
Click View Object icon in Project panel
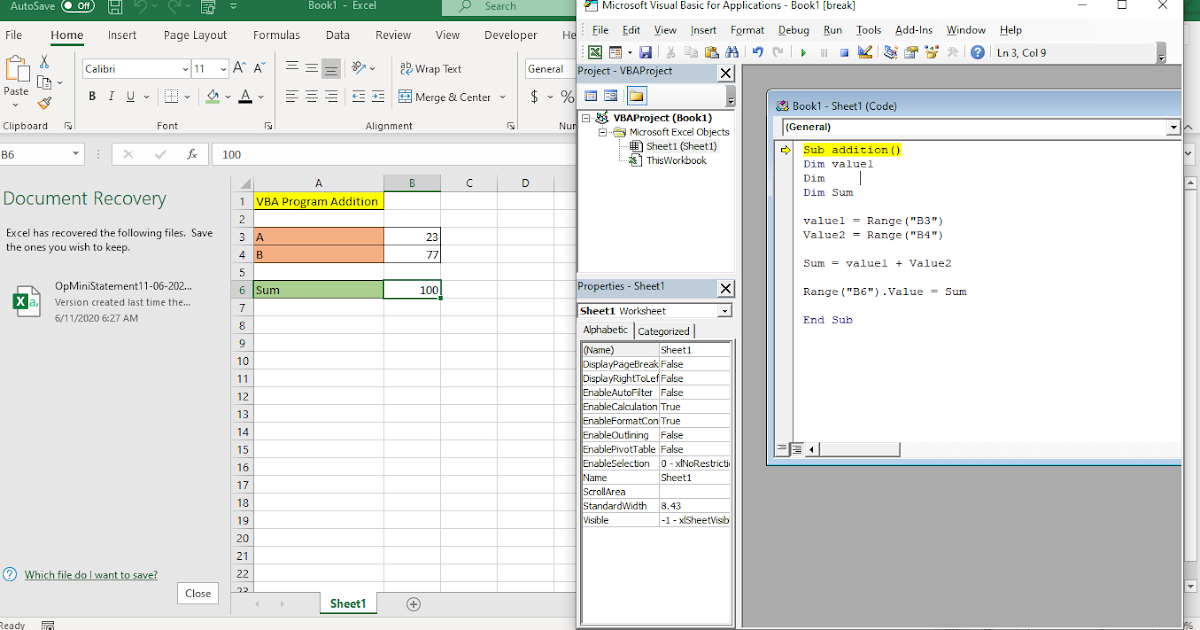[x=610, y=96]
